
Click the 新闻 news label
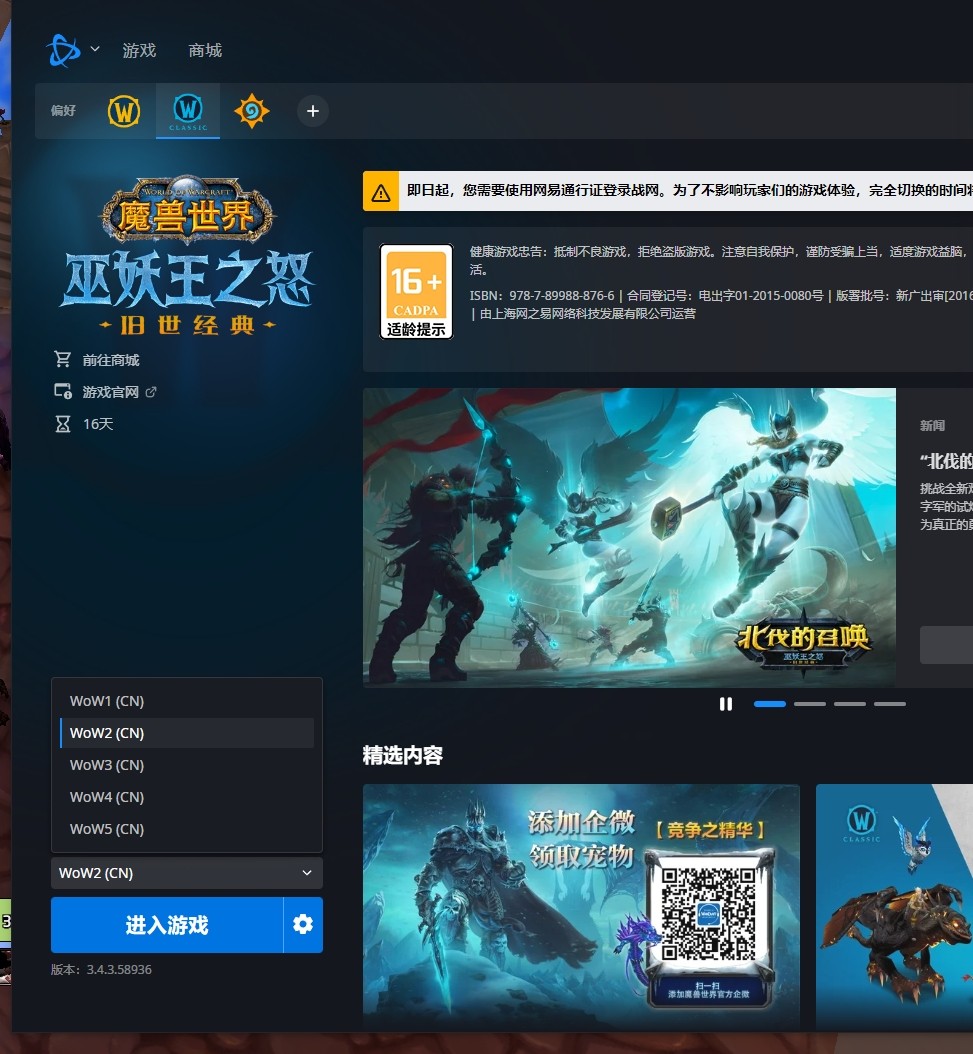[932, 425]
